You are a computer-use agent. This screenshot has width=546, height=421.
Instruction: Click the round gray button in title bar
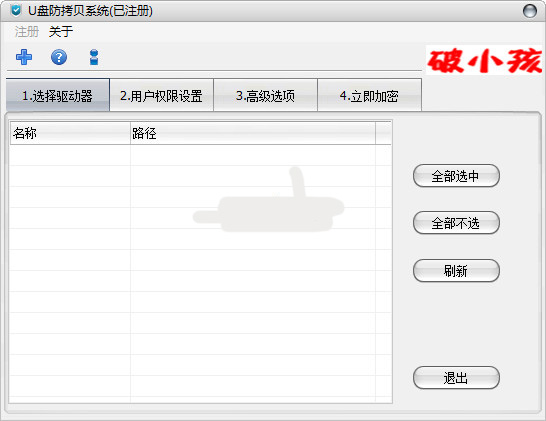(x=530, y=11)
